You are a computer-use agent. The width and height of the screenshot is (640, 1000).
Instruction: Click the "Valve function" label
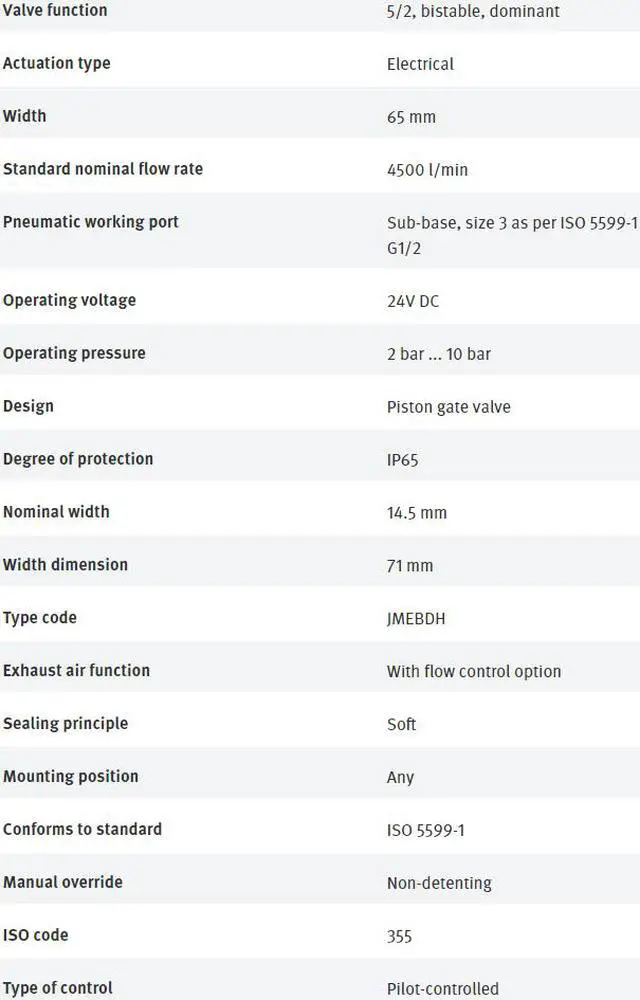(x=55, y=10)
